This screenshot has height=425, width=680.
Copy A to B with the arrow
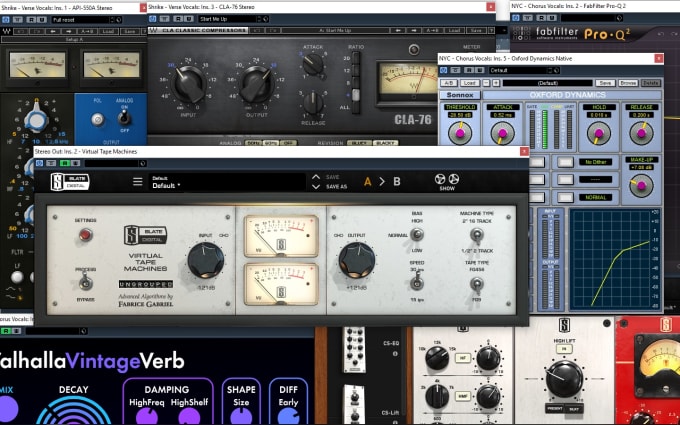coord(382,182)
